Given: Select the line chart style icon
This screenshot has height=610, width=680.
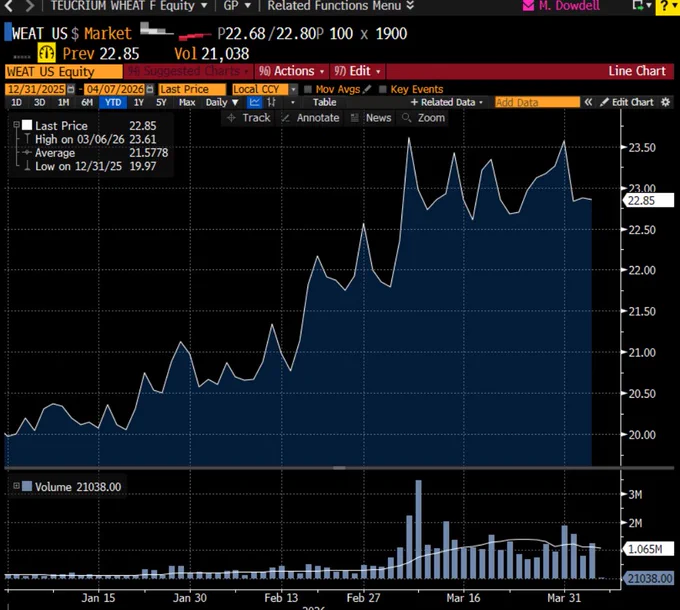Looking at the screenshot, I should [x=254, y=102].
